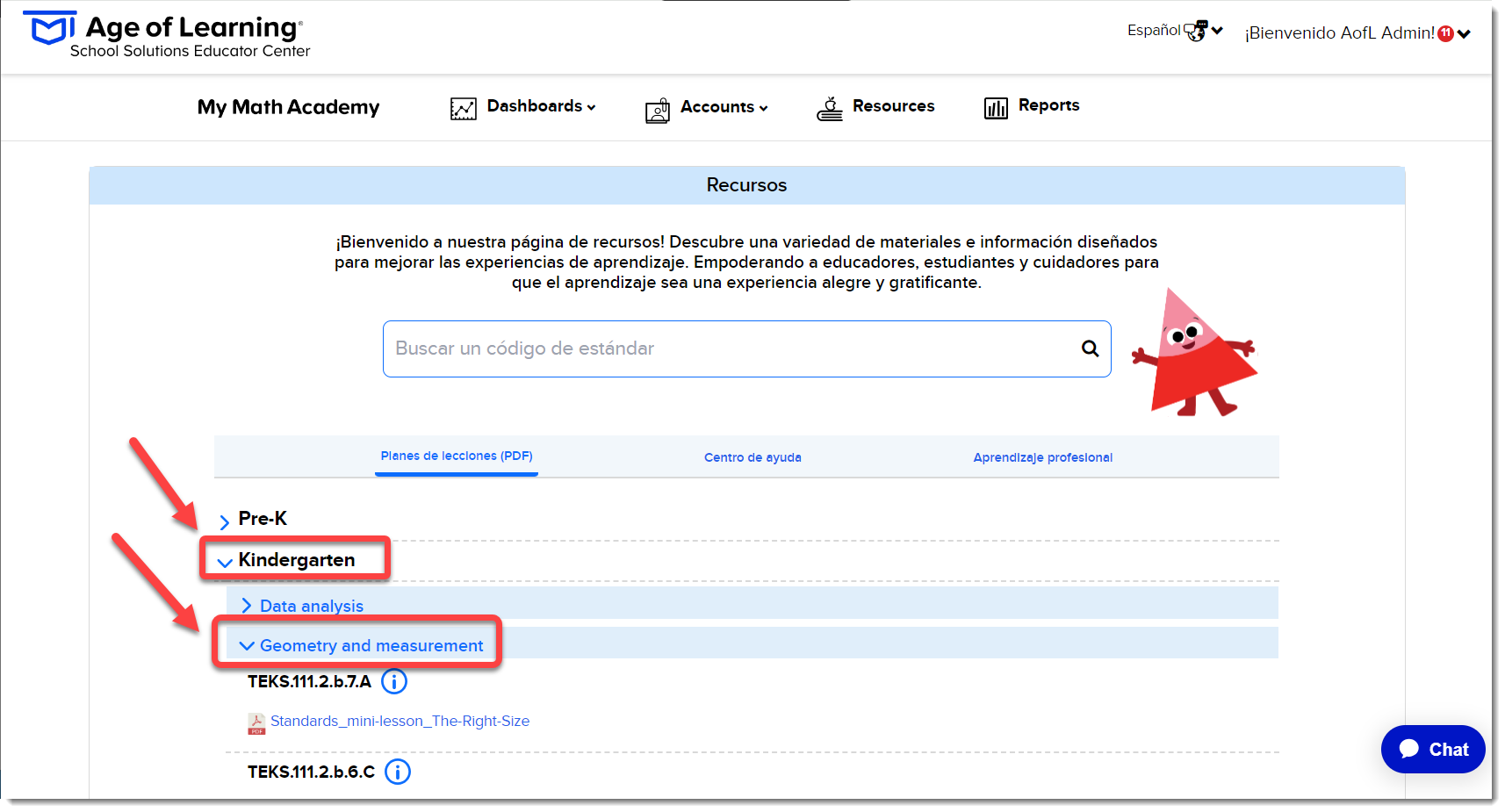Switch to the Aprendizaje profesional tab

(x=1042, y=457)
